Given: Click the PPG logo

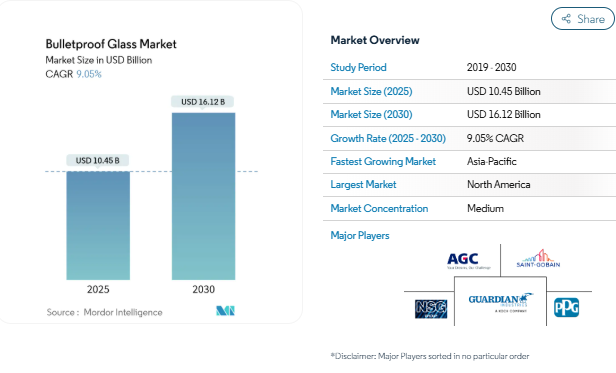Looking at the screenshot, I should tap(566, 307).
